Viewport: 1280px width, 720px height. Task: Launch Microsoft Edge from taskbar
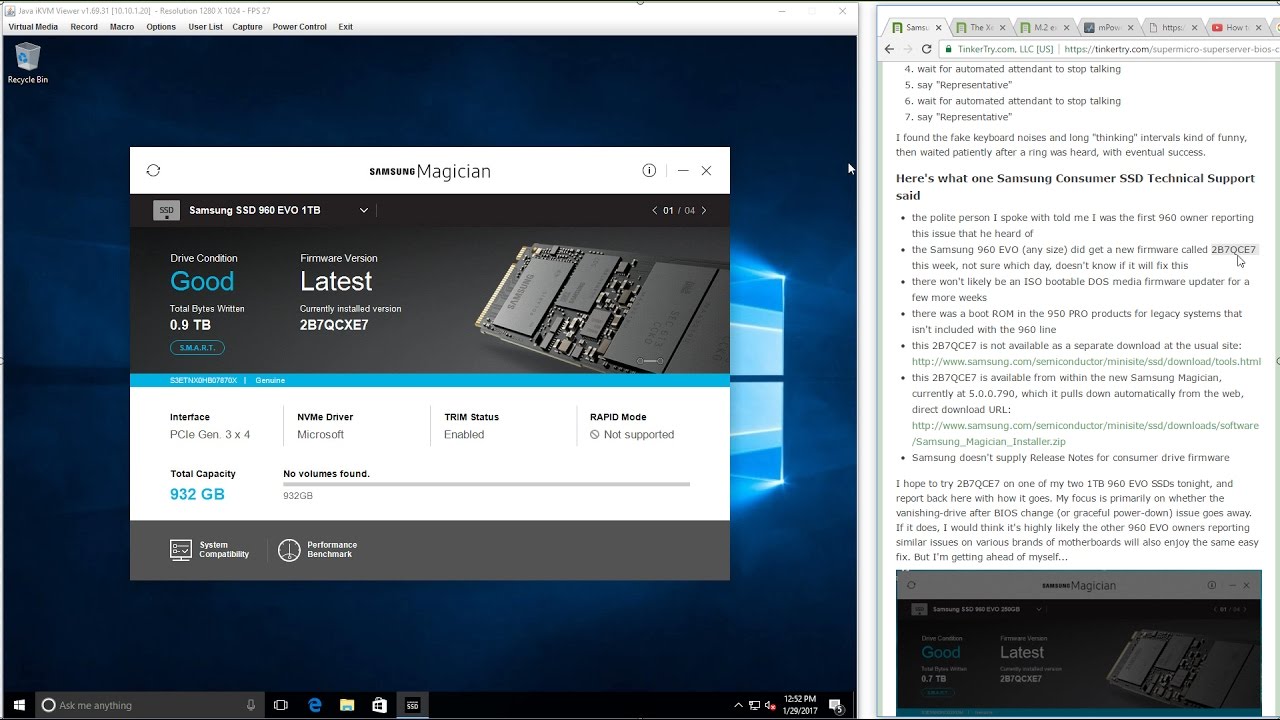pos(314,705)
